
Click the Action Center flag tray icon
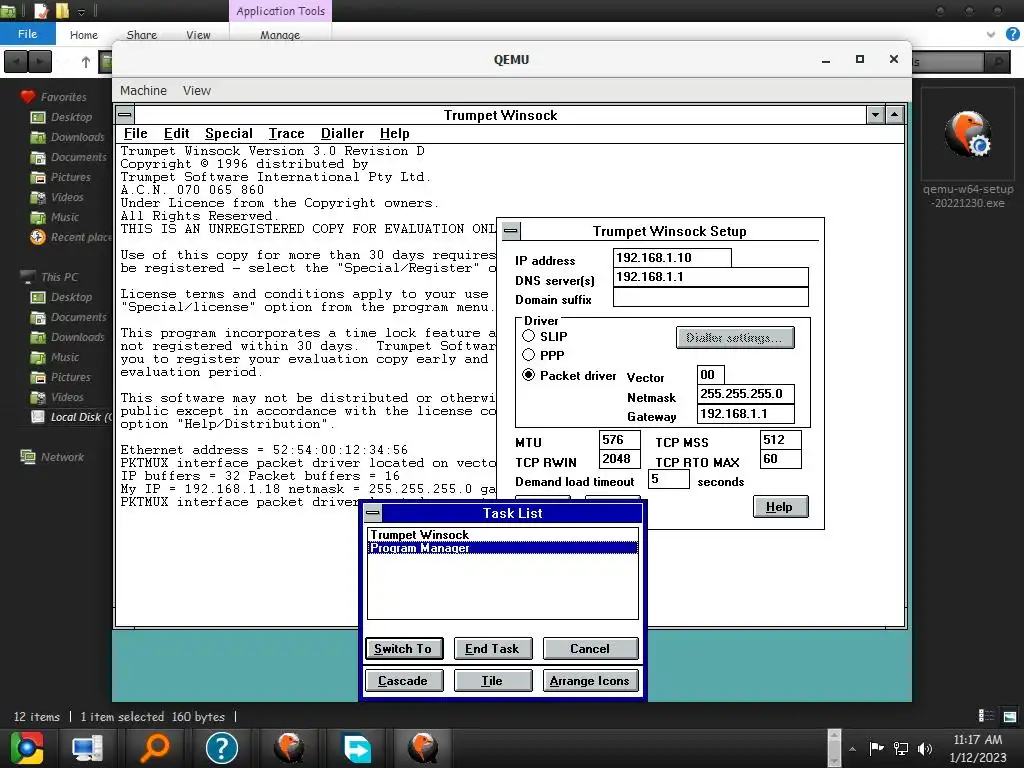click(876, 748)
